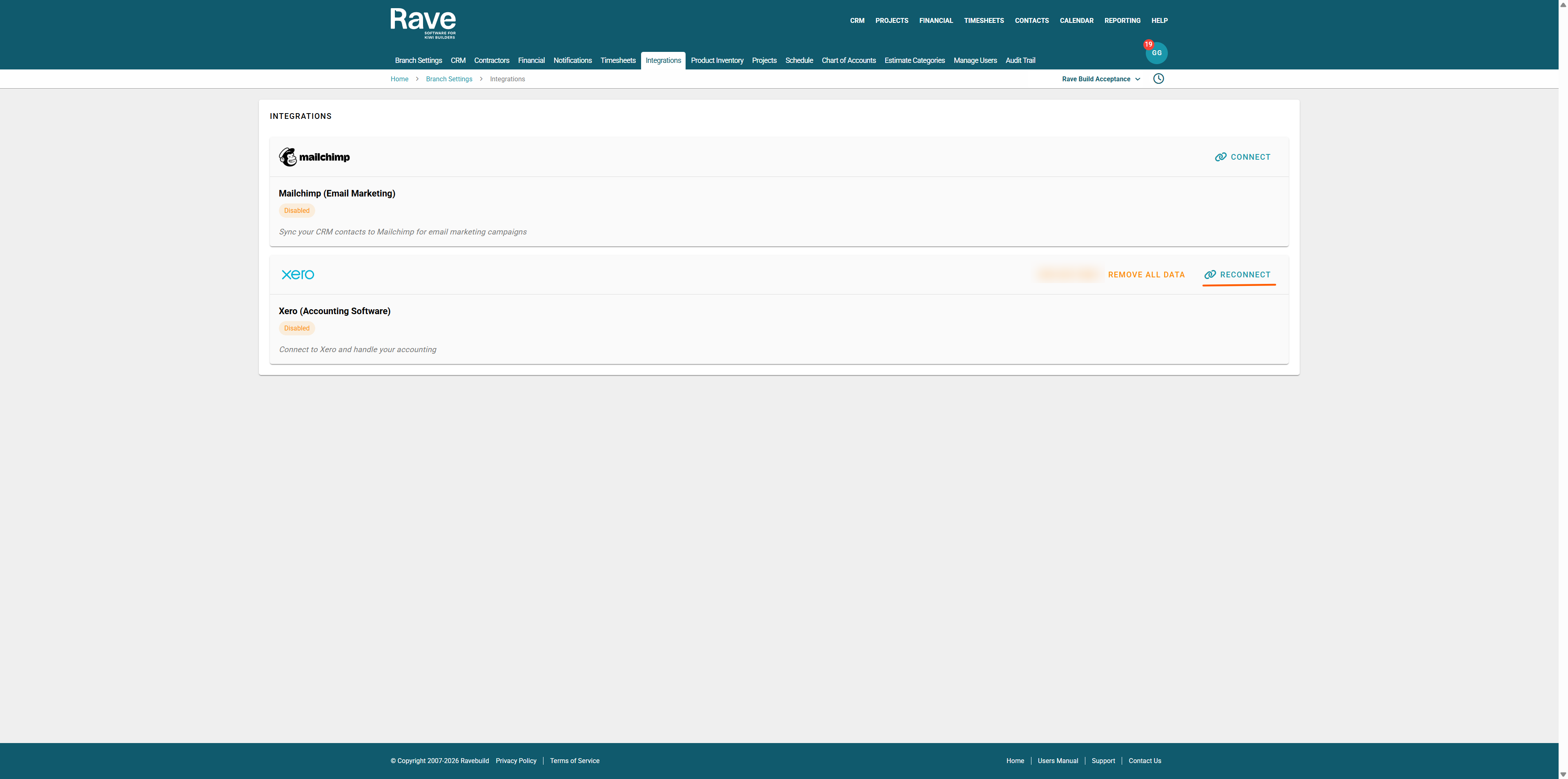Open the Financial top menu
Image resolution: width=1568 pixels, height=779 pixels.
935,21
